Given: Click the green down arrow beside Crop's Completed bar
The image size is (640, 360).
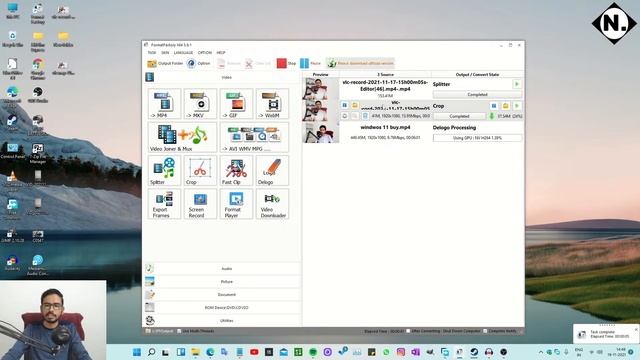Looking at the screenshot, I should (x=492, y=116).
